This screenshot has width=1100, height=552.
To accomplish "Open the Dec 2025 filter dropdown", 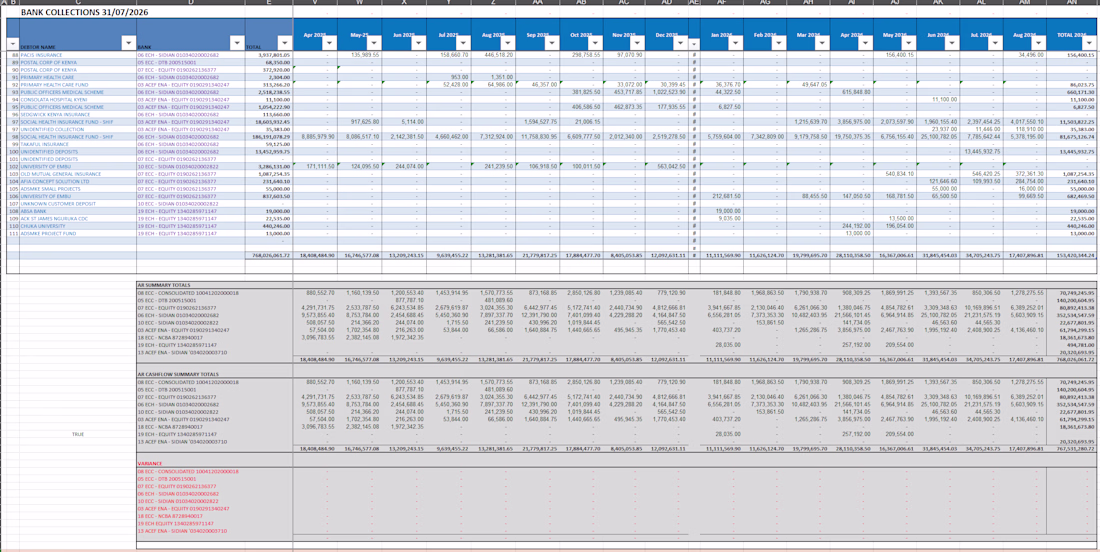I will [681, 43].
